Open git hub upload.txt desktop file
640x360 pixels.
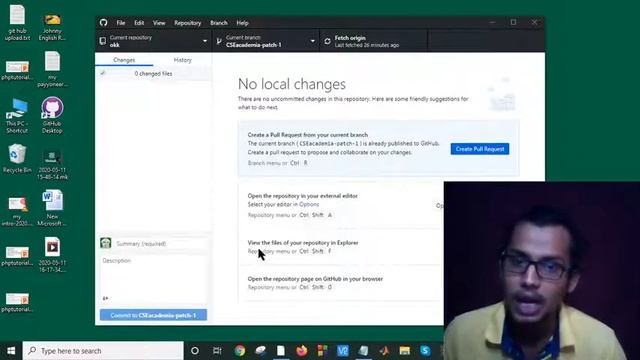click(17, 23)
